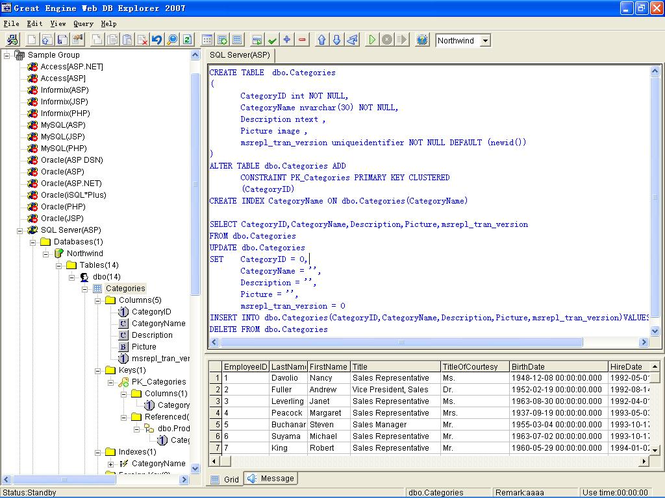Collapse the Databases(1) folder
The width and height of the screenshot is (665, 498).
(33, 242)
